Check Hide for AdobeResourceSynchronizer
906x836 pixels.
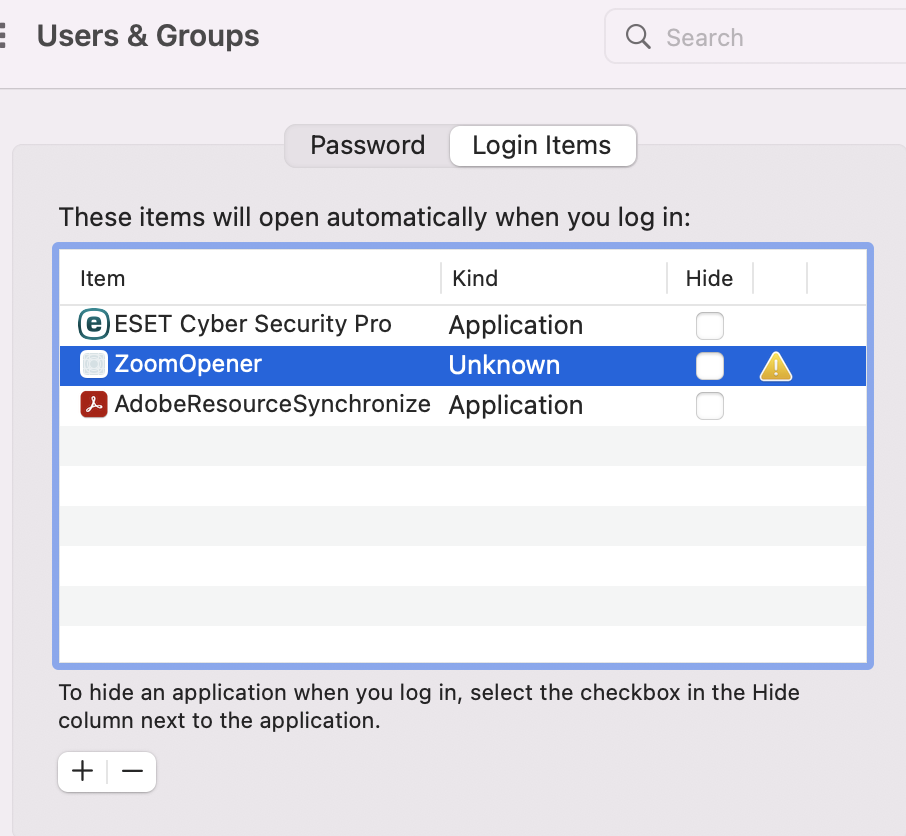coord(709,406)
